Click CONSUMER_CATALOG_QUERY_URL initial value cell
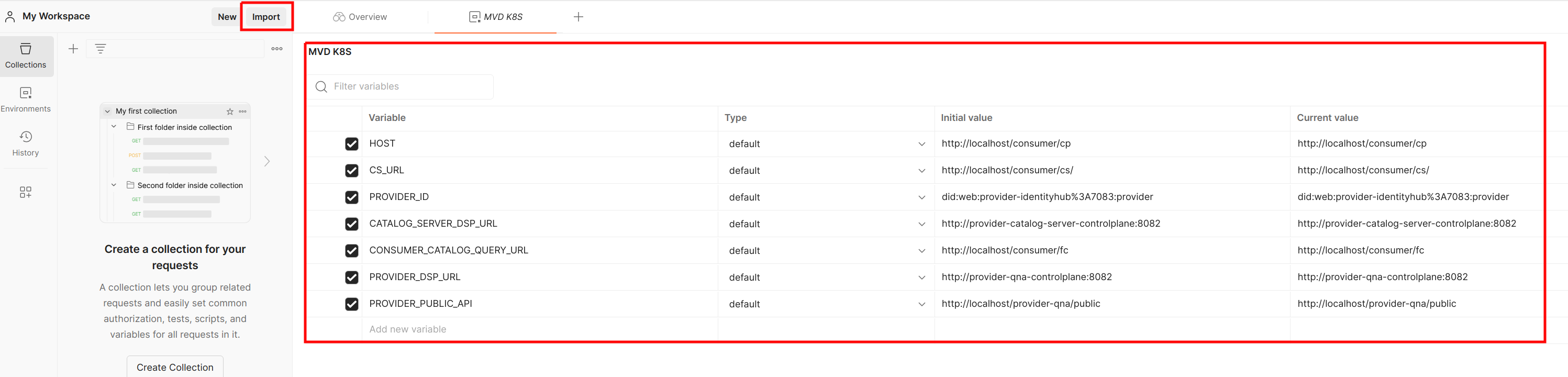This screenshot has height=377, width=1568. [1112, 250]
